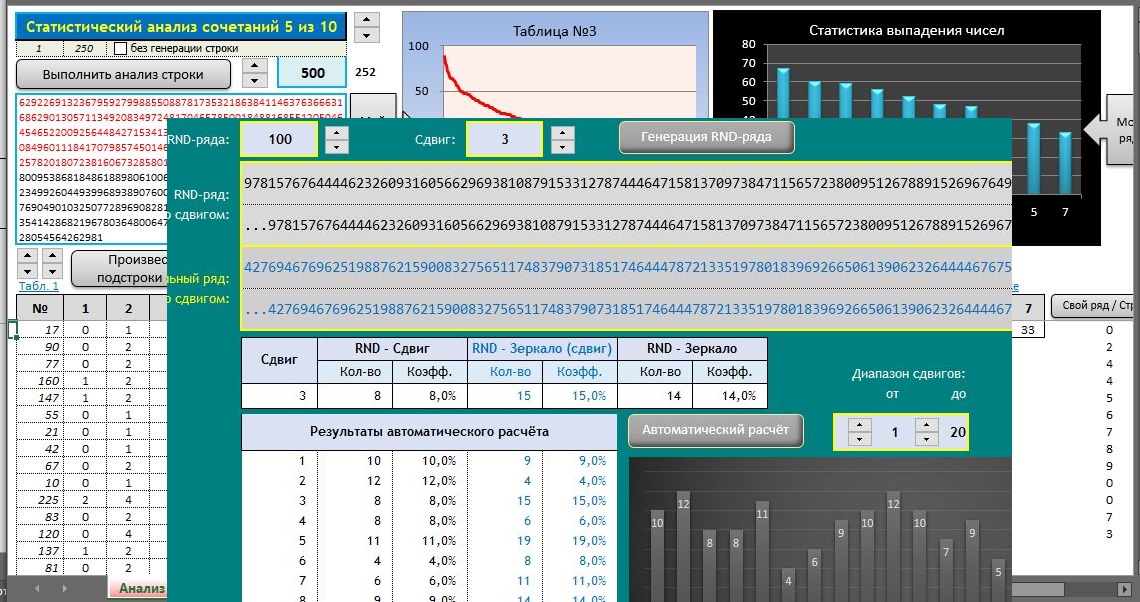Select the 'Статистический анализ сочетаний 5 из 10' title
1140x602 pixels.
tap(181, 27)
